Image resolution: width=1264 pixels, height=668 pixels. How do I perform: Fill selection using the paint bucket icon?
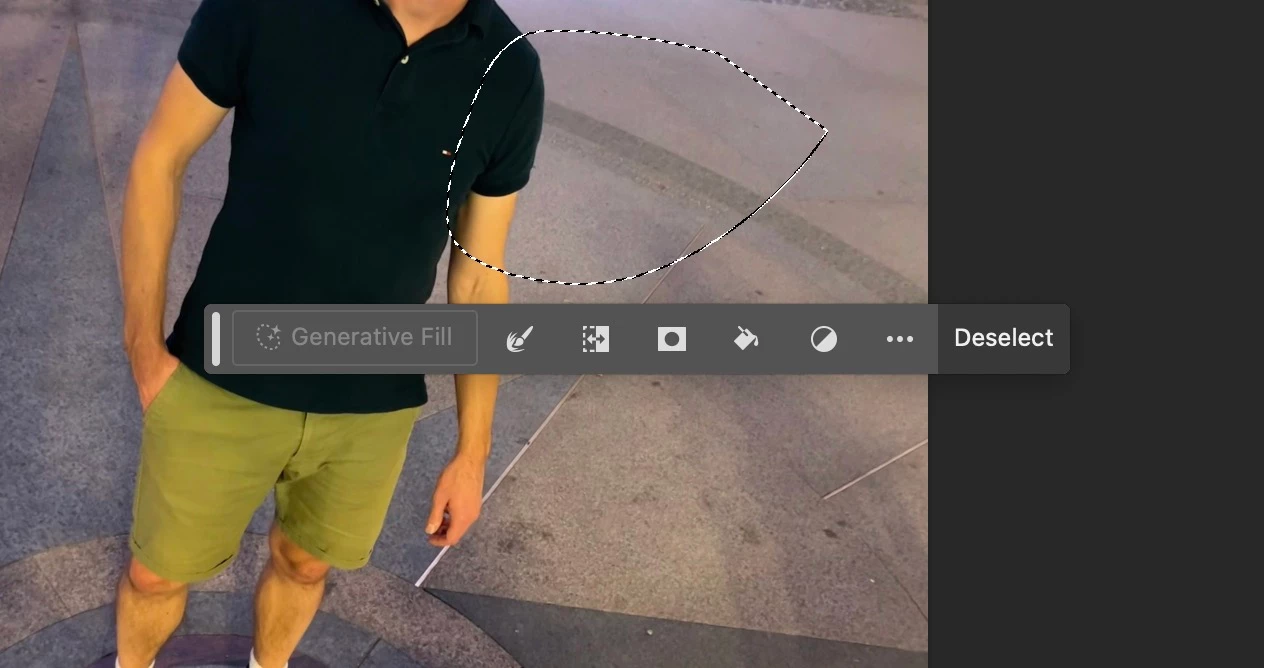[747, 339]
